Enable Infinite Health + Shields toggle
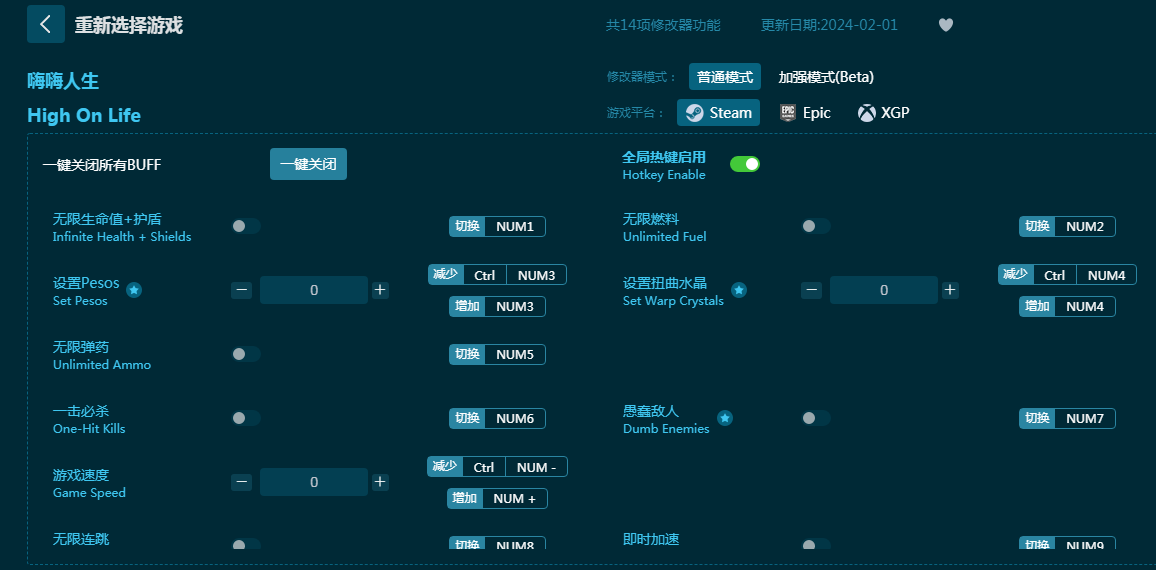The width and height of the screenshot is (1156, 570). [x=246, y=226]
